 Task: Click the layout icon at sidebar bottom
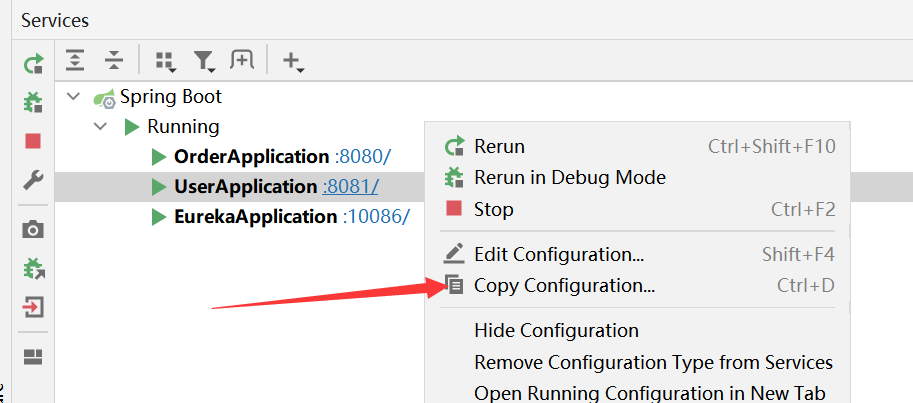33,356
